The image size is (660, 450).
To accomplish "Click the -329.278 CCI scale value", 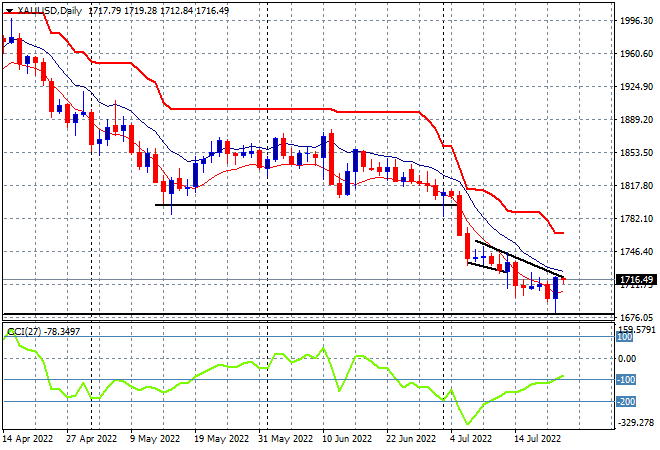I will coord(637,422).
